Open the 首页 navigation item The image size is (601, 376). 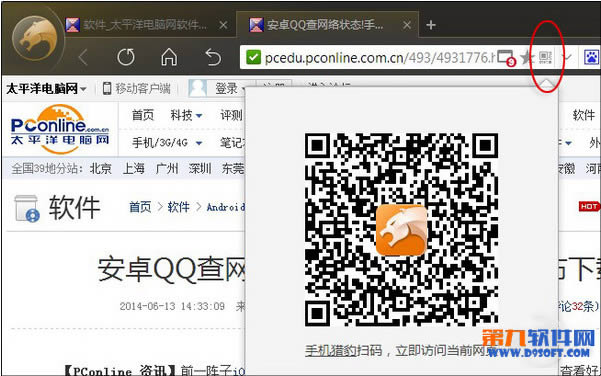pos(143,115)
